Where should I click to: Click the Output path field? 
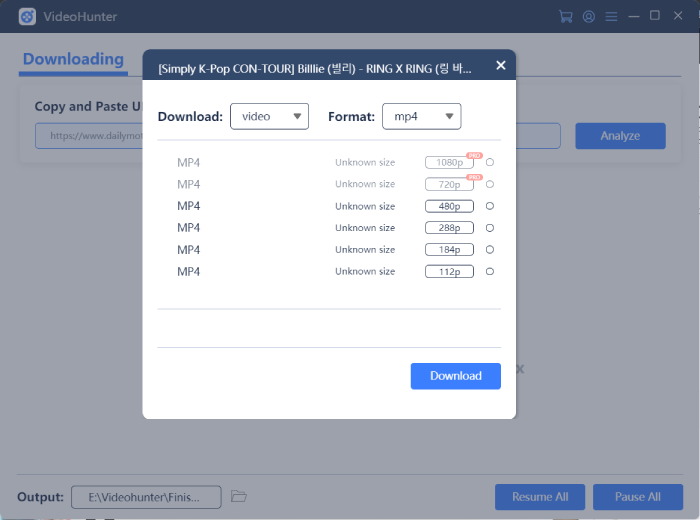pos(146,497)
